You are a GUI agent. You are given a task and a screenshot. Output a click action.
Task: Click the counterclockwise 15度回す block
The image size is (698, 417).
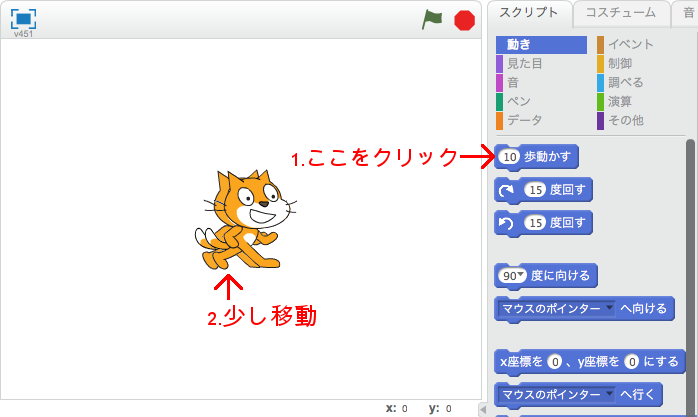tap(543, 223)
